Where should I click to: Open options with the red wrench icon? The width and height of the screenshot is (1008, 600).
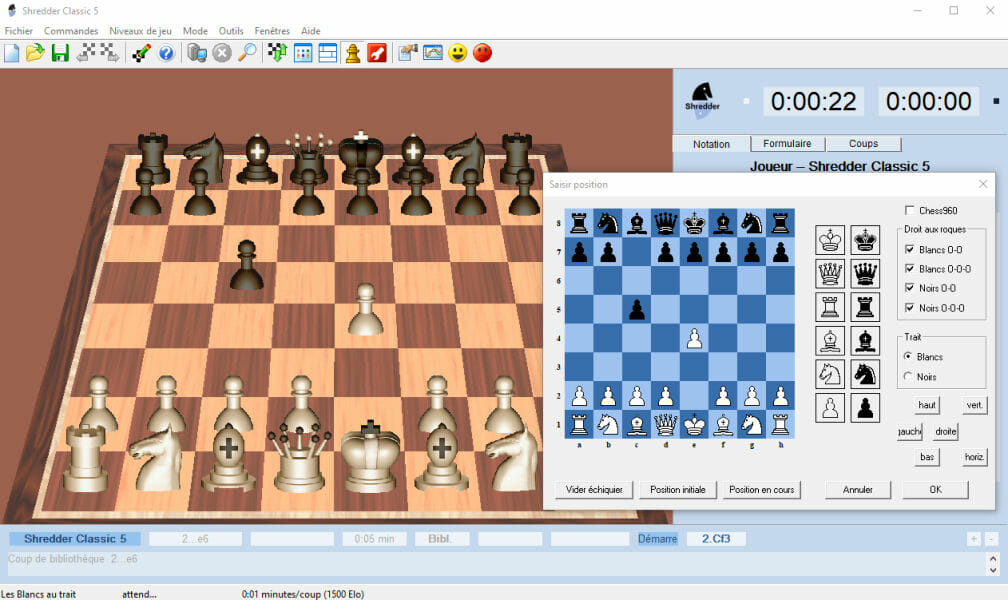(x=377, y=53)
